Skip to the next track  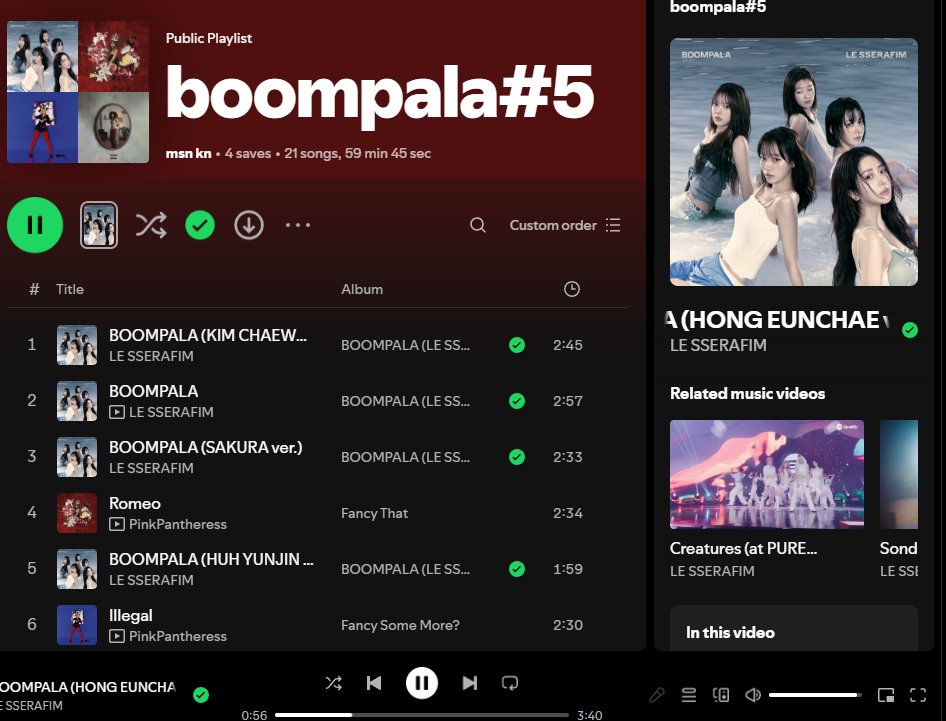469,683
